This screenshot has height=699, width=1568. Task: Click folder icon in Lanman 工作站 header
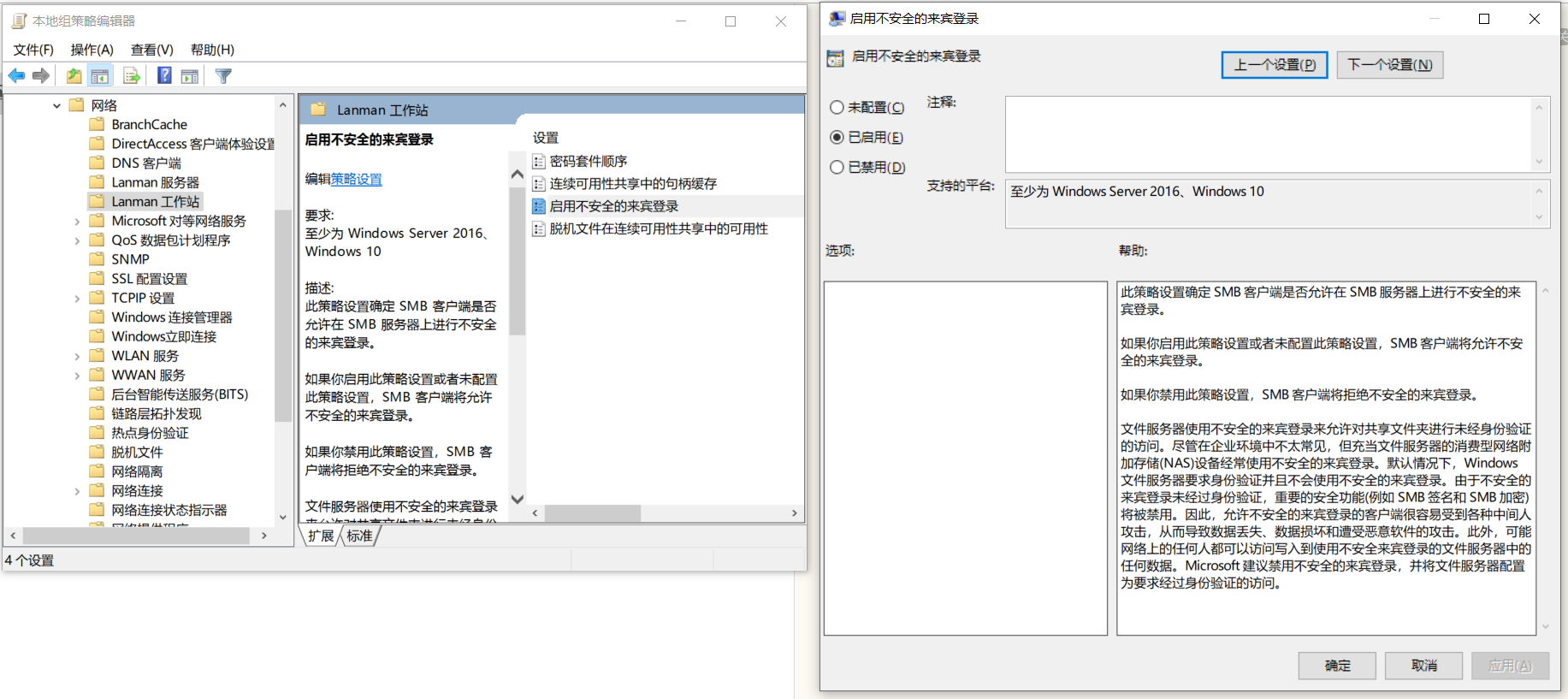pos(318,110)
